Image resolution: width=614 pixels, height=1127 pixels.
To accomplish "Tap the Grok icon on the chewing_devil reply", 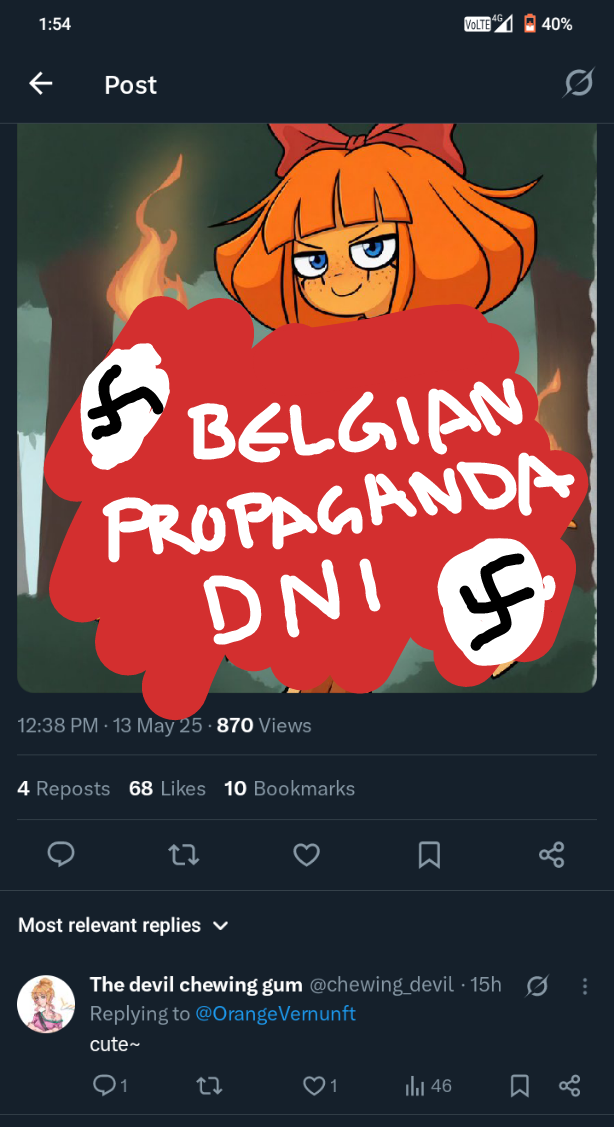I will coord(537,986).
